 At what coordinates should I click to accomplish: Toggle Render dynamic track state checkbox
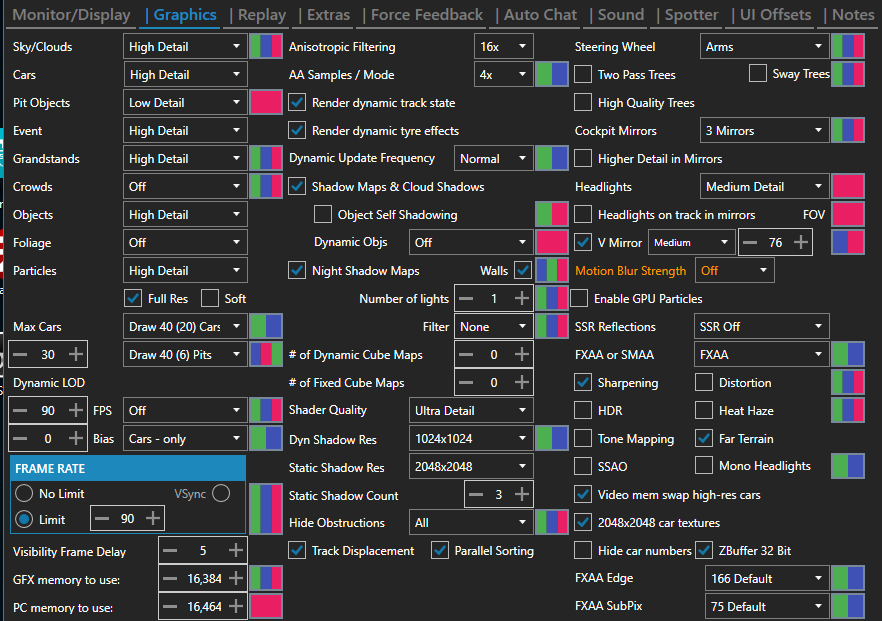(297, 102)
